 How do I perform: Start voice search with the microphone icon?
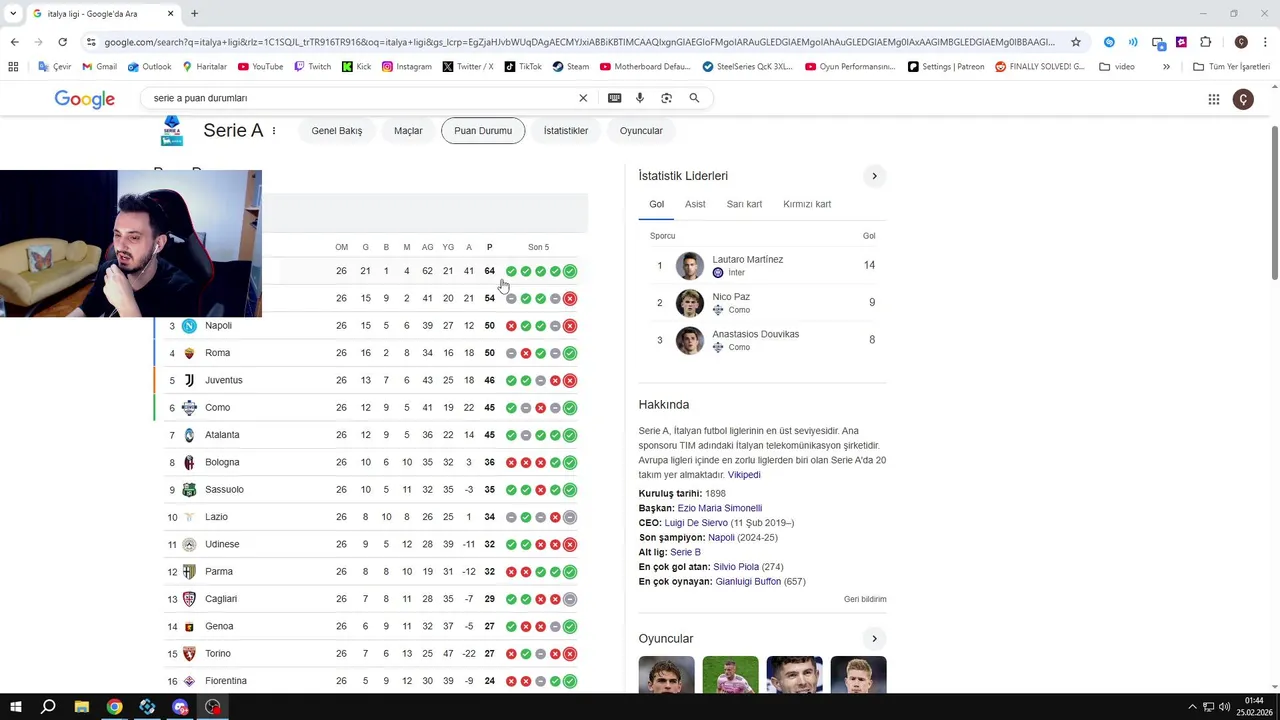click(x=640, y=98)
